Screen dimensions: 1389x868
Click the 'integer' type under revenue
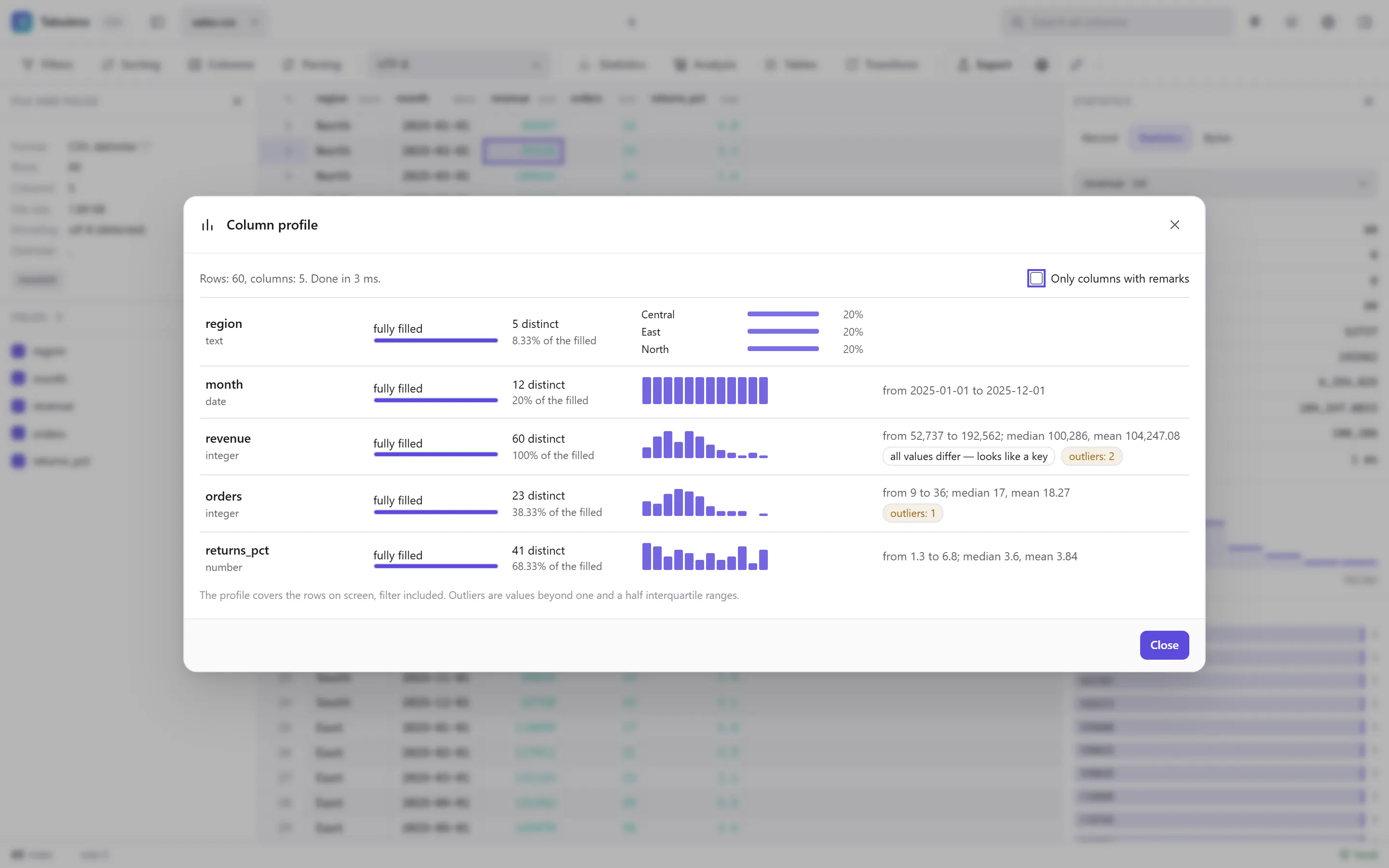tap(222, 455)
